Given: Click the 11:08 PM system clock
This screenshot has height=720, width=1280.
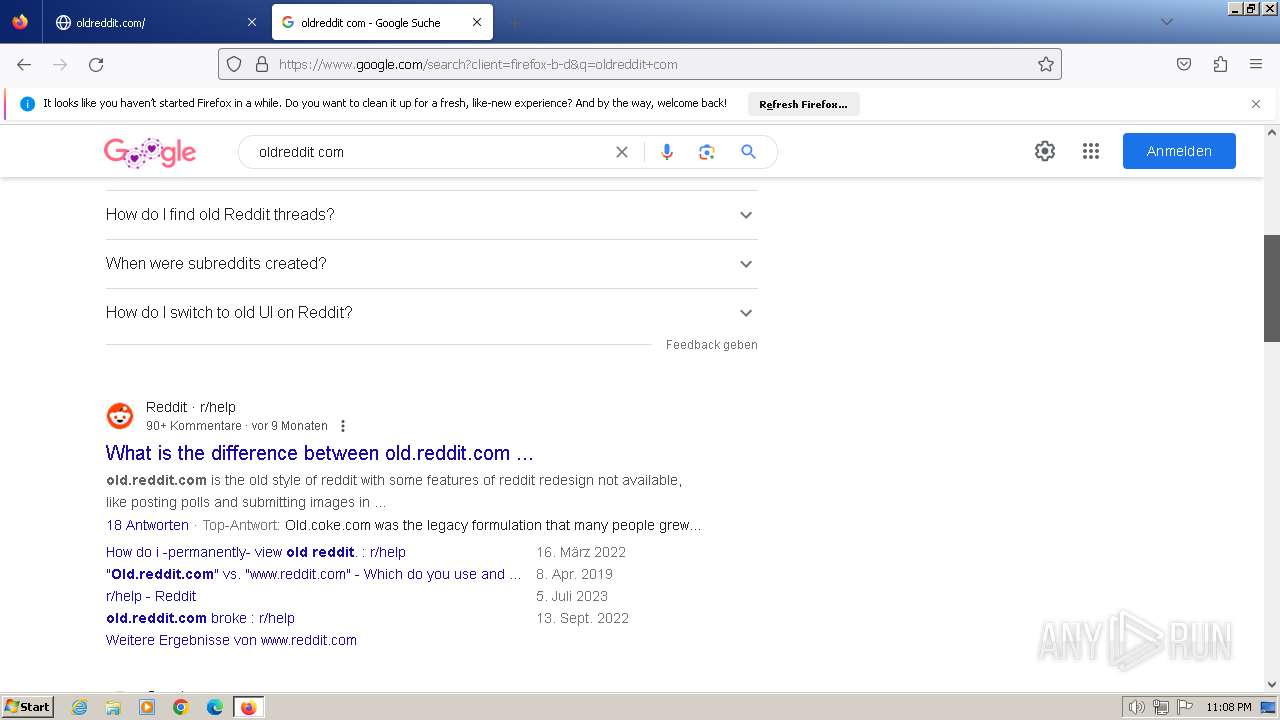Looking at the screenshot, I should point(1229,707).
